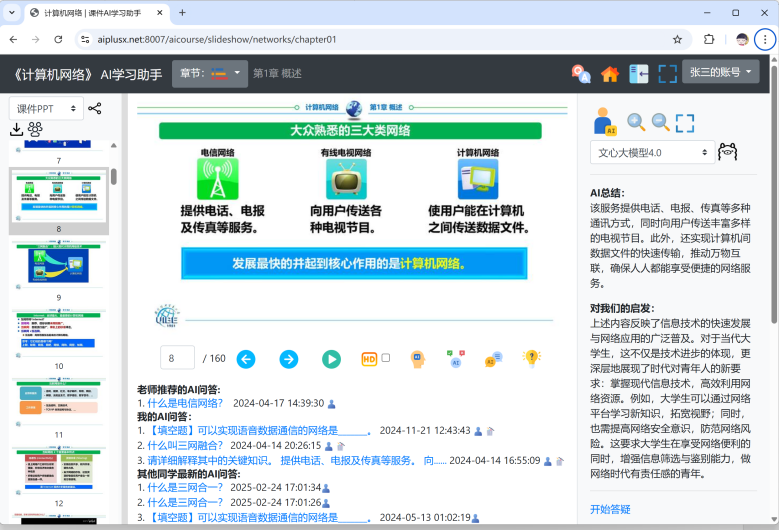Go to previous slide with left arrow
This screenshot has width=779, height=530.
245,359
